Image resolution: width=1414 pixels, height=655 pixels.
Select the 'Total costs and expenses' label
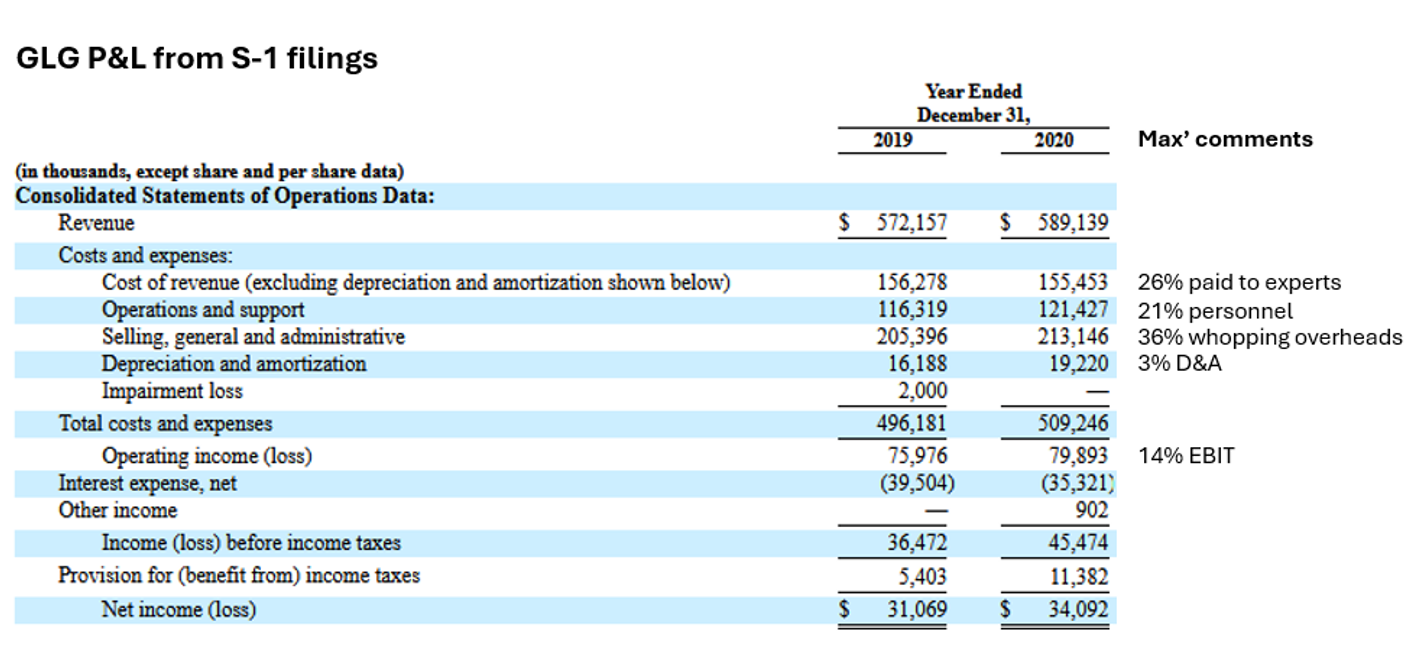pos(165,424)
